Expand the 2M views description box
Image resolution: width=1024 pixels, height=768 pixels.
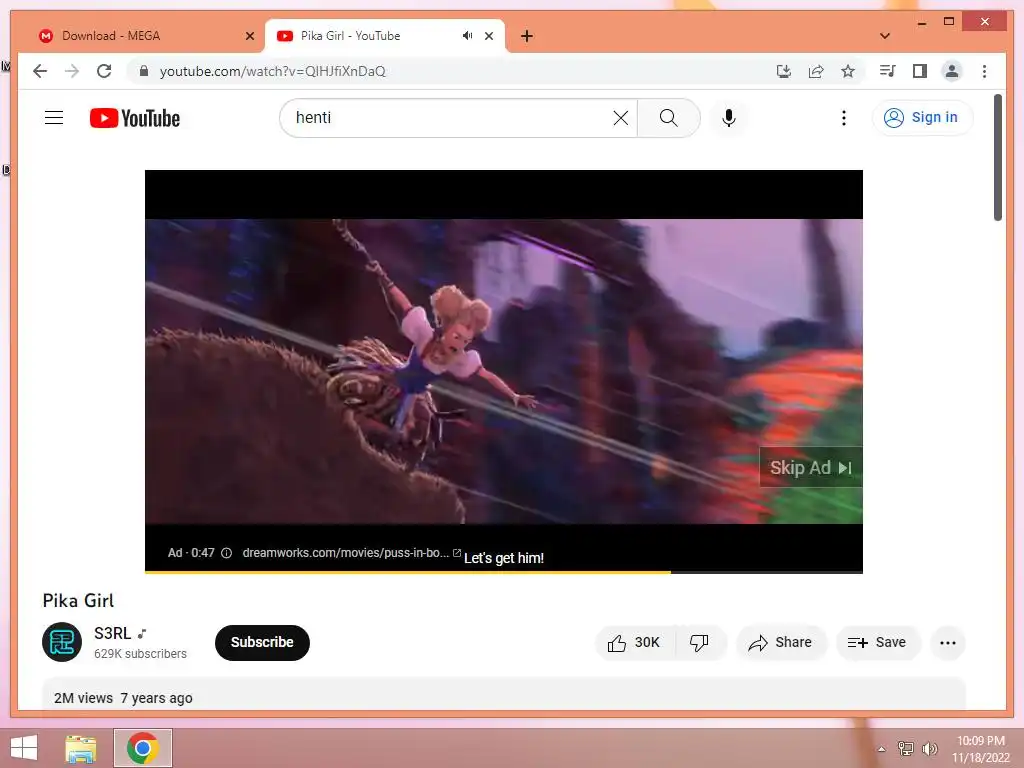coord(504,694)
